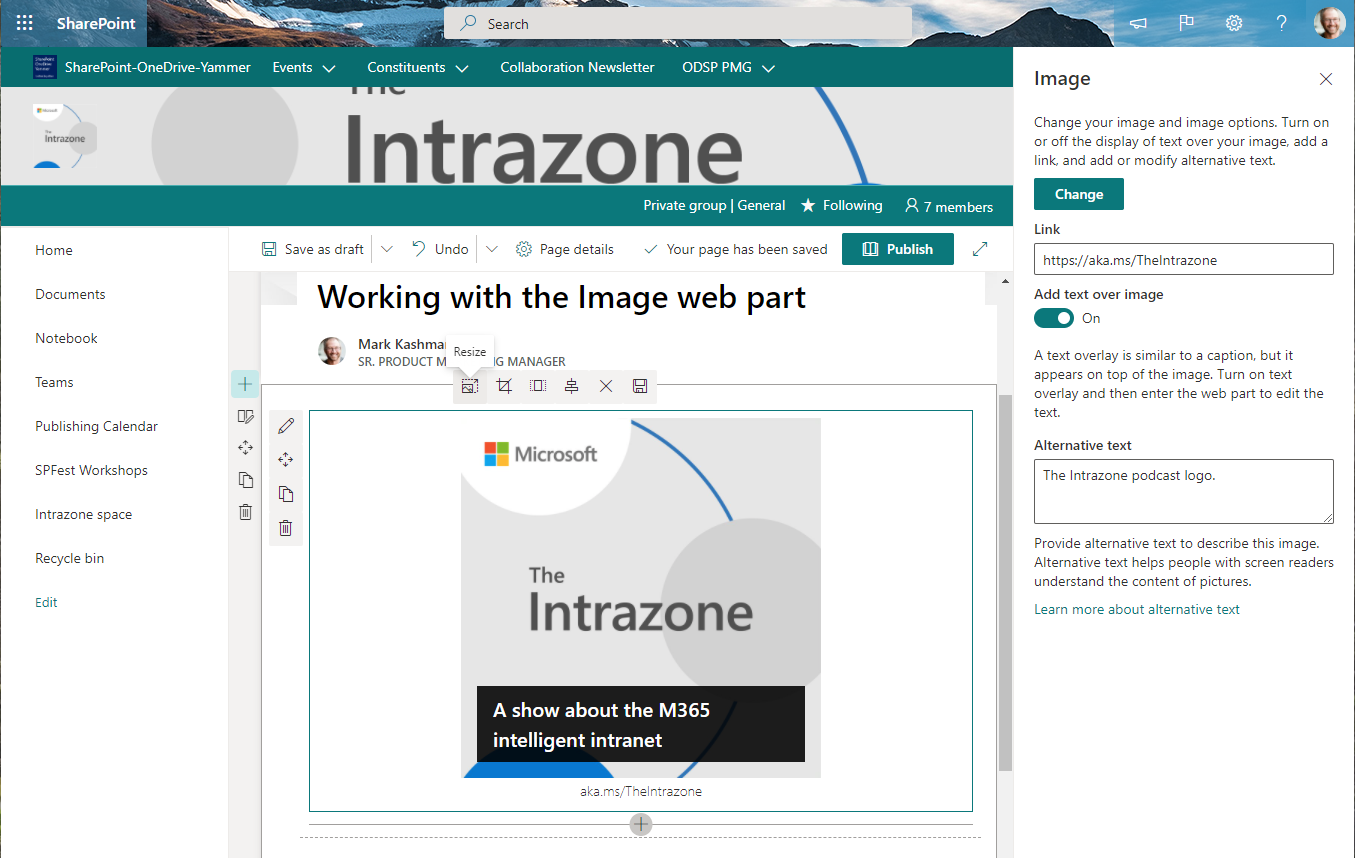Open Teams in the left navigation
The height and width of the screenshot is (858, 1355).
coord(54,382)
